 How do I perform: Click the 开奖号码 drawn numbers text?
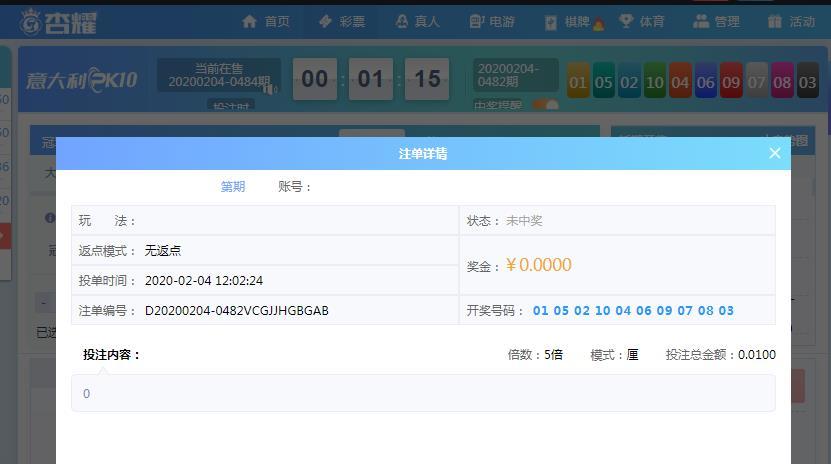(633, 310)
